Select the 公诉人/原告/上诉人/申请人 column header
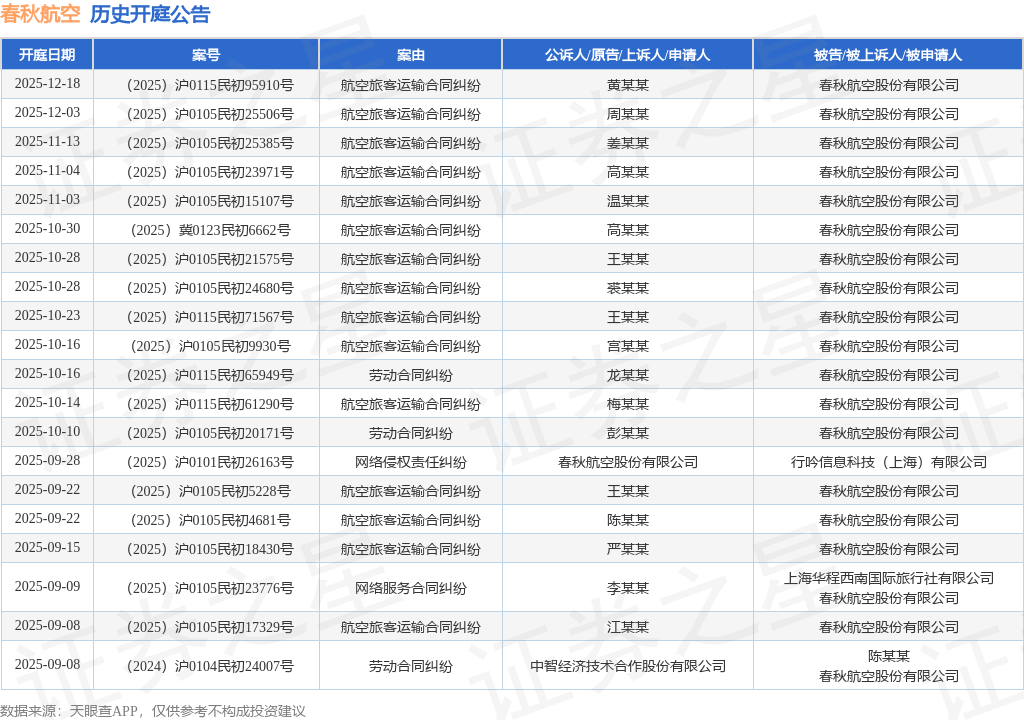Image resolution: width=1024 pixels, height=720 pixels. click(627, 55)
